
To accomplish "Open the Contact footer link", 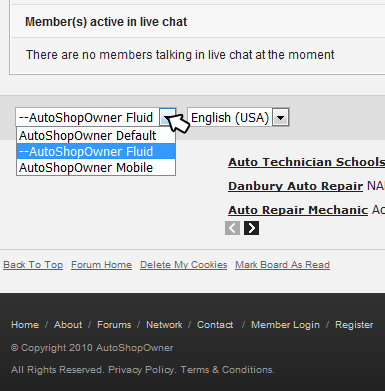I will point(215,325).
